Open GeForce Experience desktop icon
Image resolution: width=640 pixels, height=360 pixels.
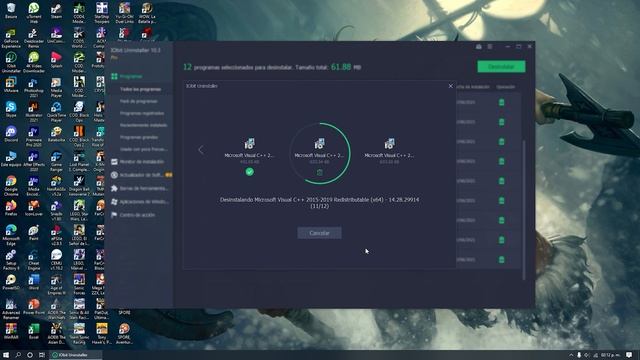coord(11,38)
